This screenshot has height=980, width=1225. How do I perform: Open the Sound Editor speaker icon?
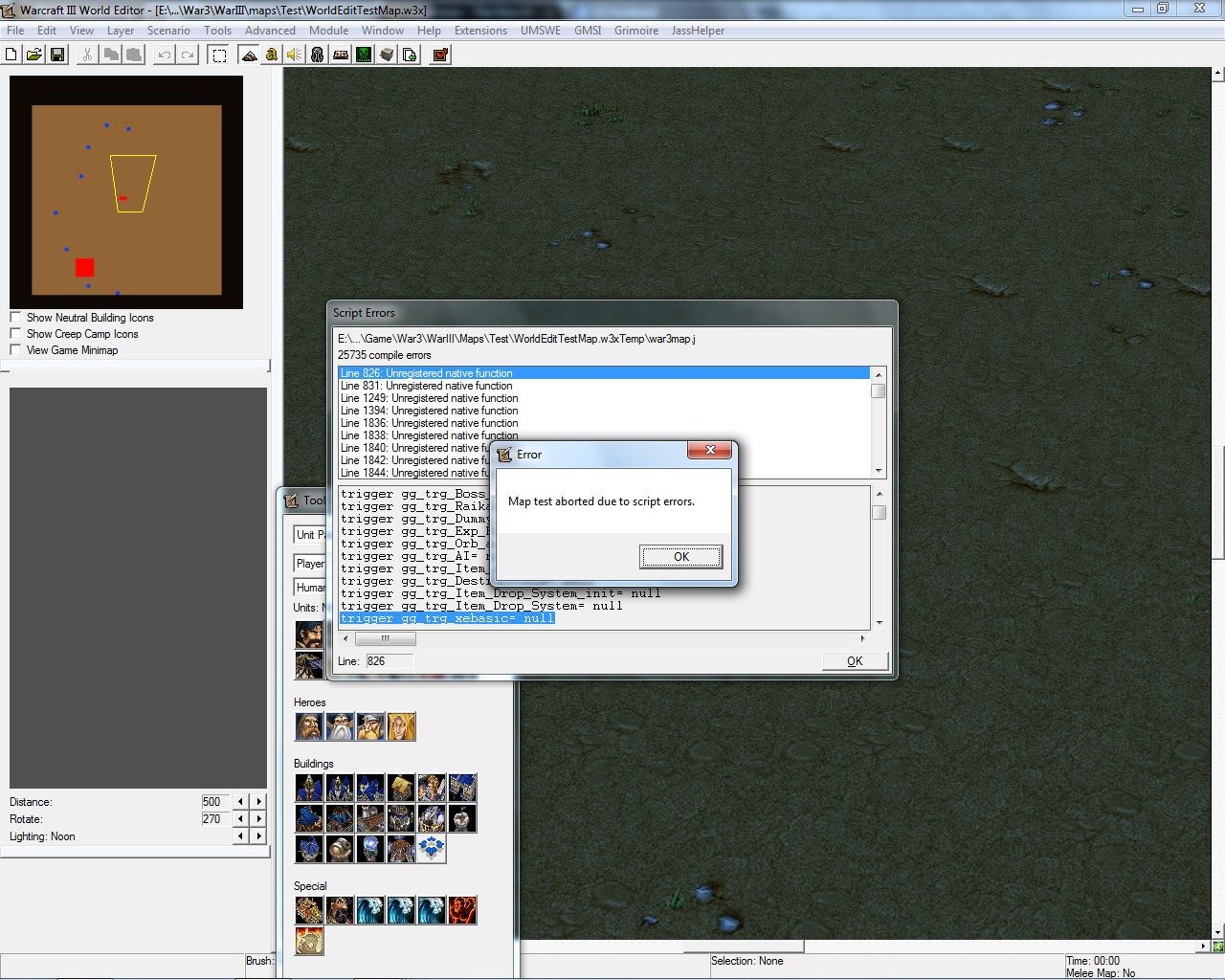(295, 55)
